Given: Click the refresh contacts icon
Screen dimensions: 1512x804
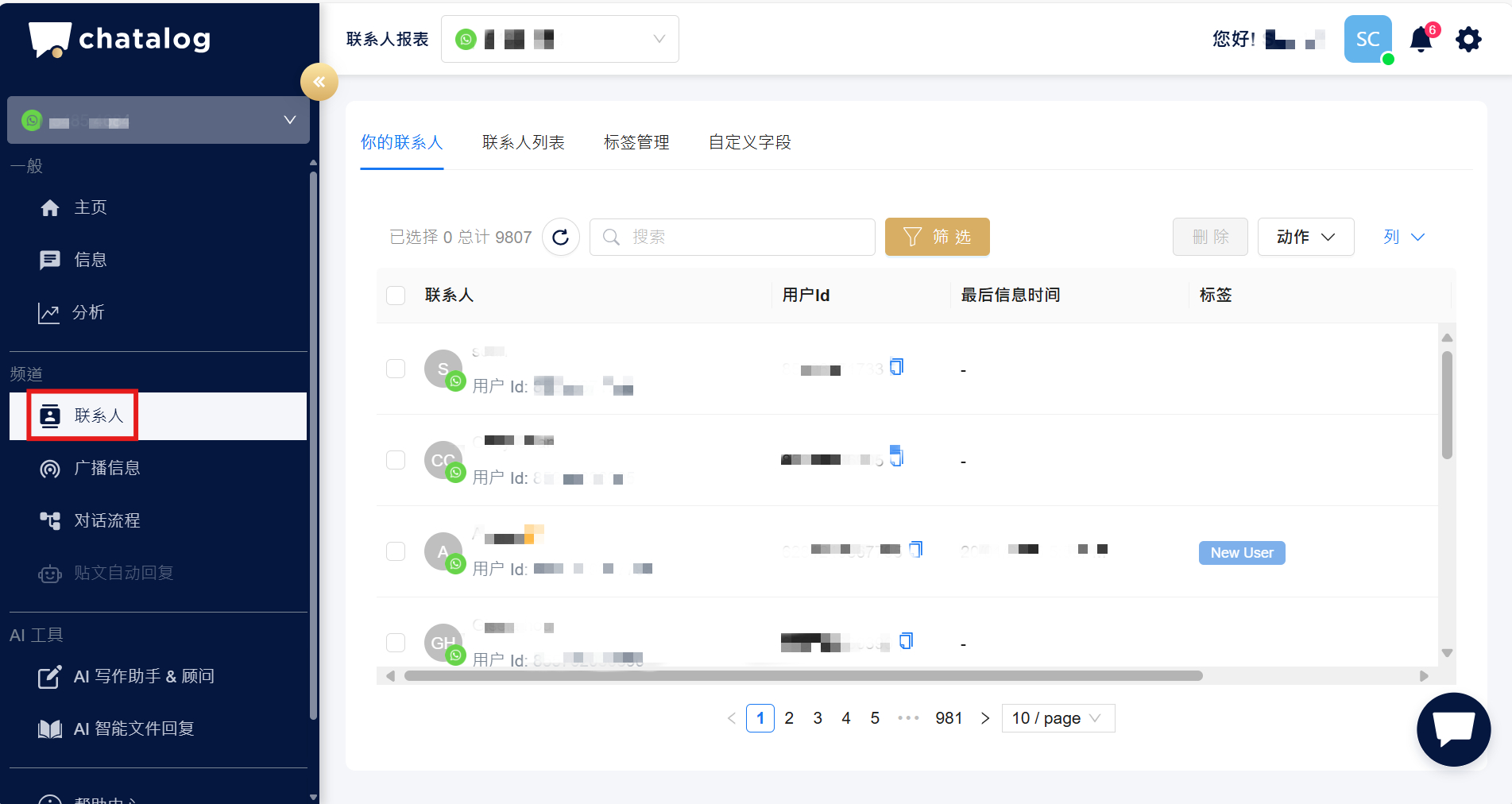Looking at the screenshot, I should tap(560, 237).
